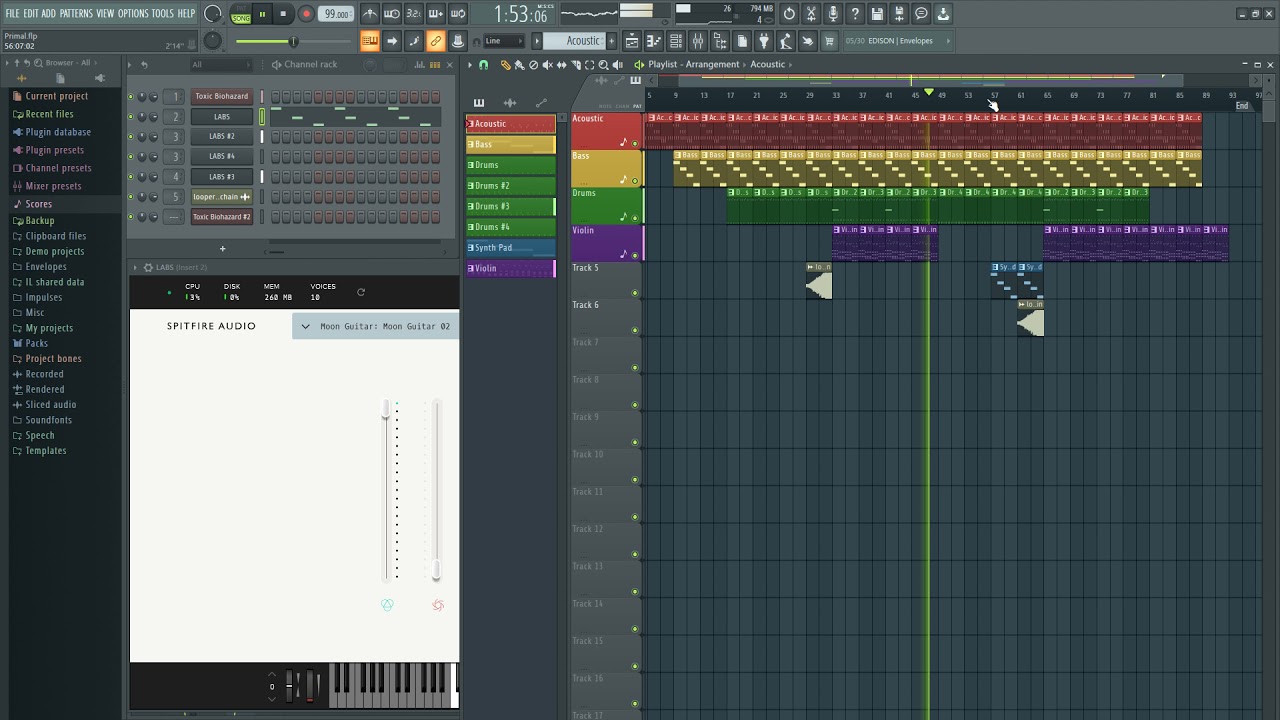
Task: Click the LABS expression vertical slider
Action: (386, 490)
